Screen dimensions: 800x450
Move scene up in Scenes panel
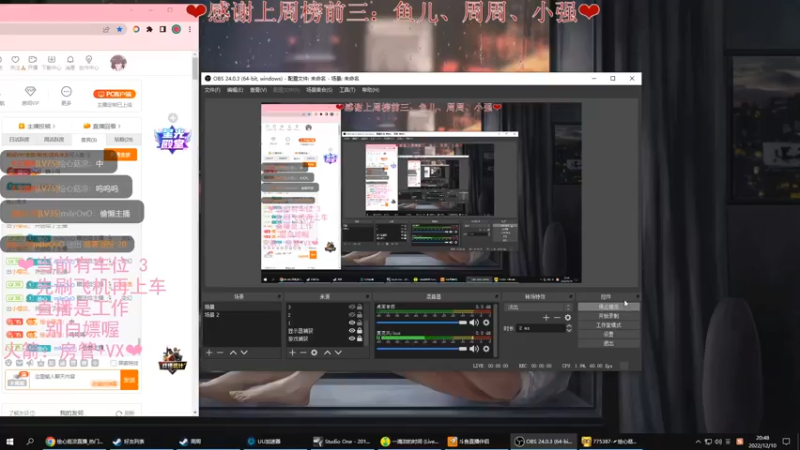pyautogui.click(x=233, y=353)
